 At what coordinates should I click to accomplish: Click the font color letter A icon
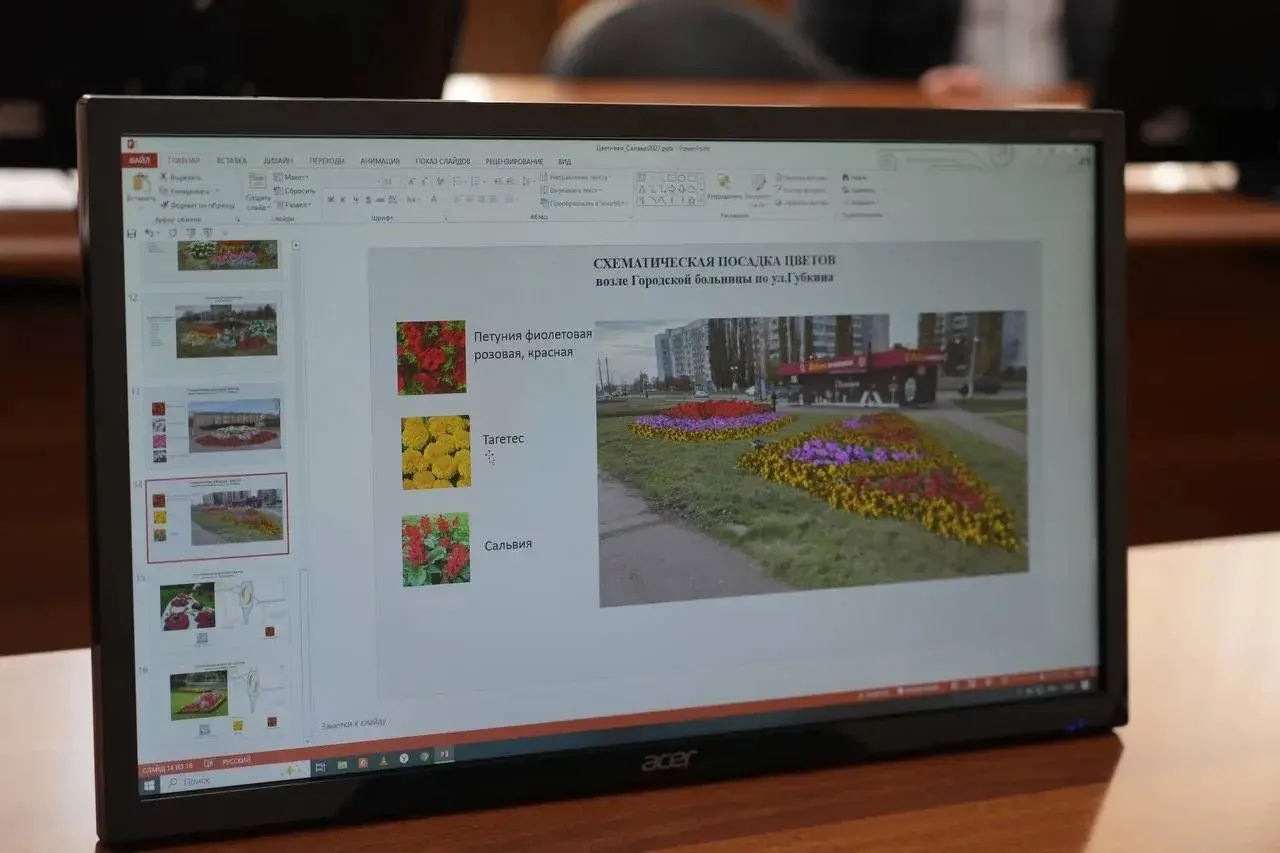tap(433, 200)
